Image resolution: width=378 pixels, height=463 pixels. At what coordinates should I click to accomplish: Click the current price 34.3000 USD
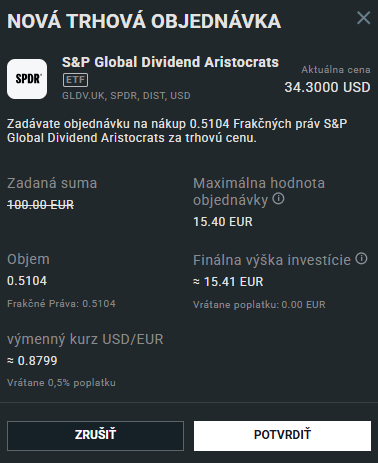(x=327, y=87)
